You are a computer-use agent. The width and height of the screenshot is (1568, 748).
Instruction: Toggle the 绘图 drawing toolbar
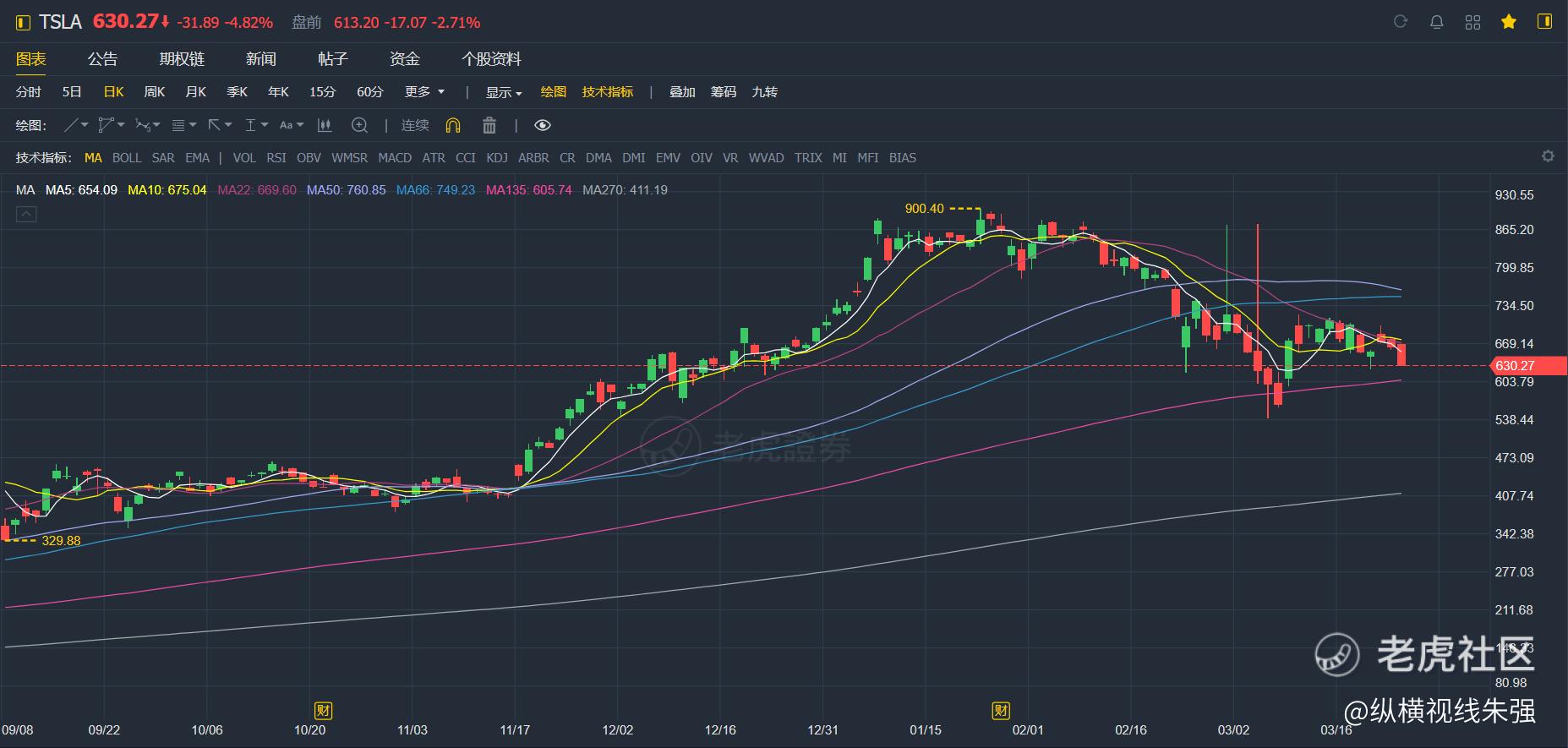[x=554, y=91]
